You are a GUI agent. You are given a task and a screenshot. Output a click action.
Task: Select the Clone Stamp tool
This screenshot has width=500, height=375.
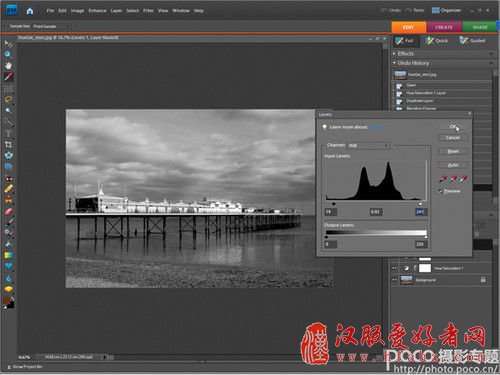[8, 200]
